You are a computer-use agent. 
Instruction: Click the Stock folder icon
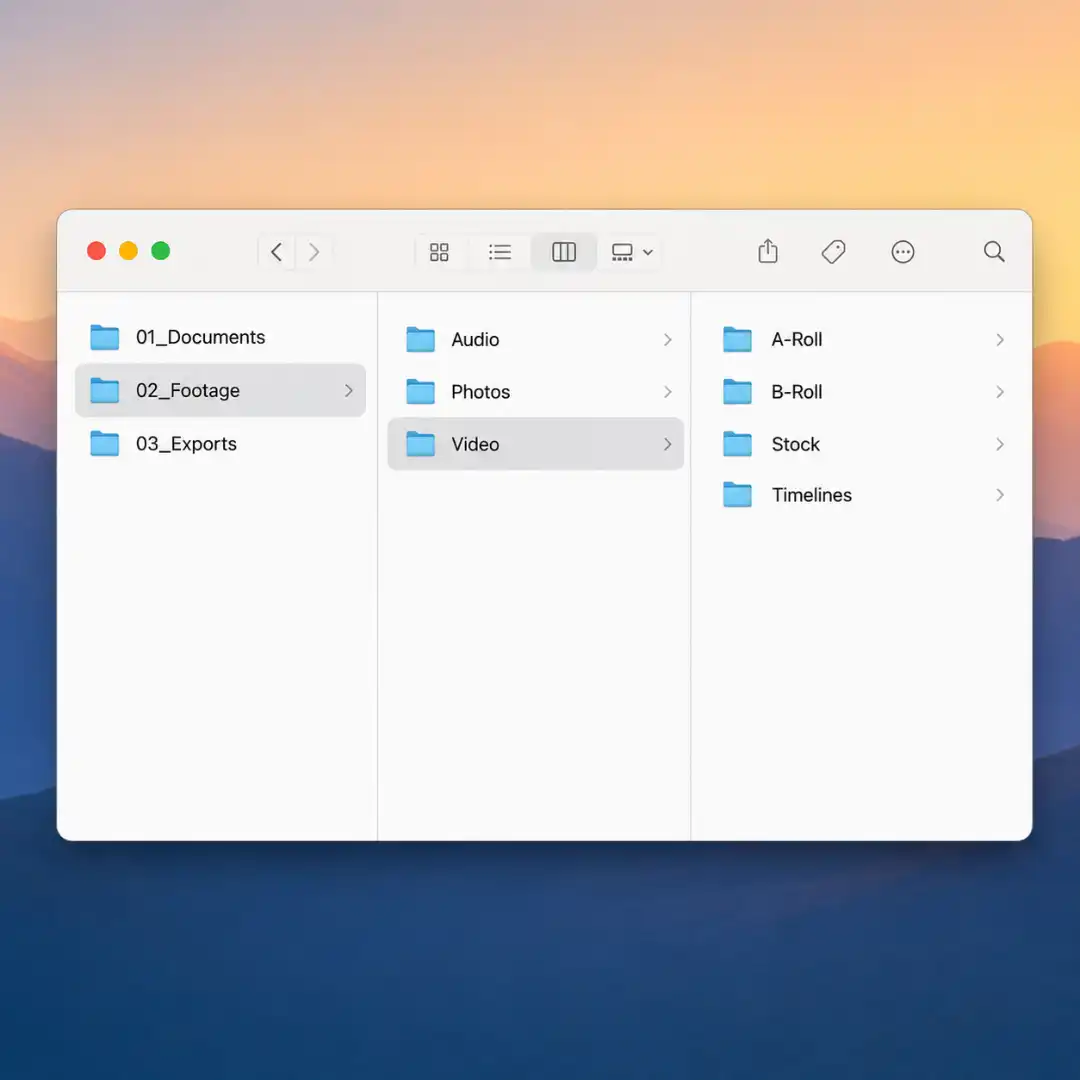pos(737,444)
